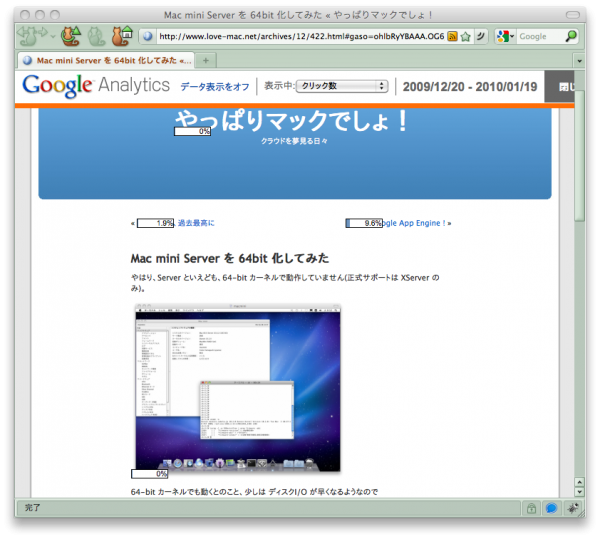Click the データ表示をオフ link
The height and width of the screenshot is (539, 600).
tap(215, 87)
